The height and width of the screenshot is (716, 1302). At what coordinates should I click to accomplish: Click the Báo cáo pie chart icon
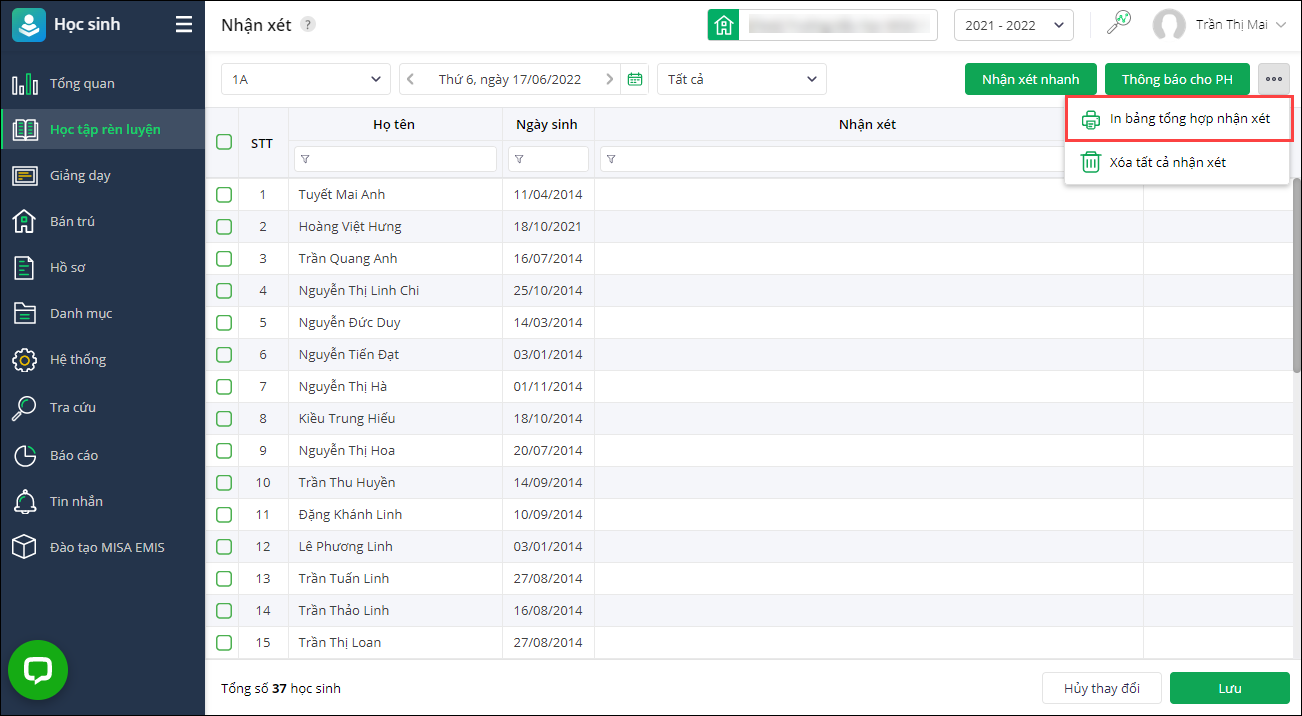click(x=25, y=455)
